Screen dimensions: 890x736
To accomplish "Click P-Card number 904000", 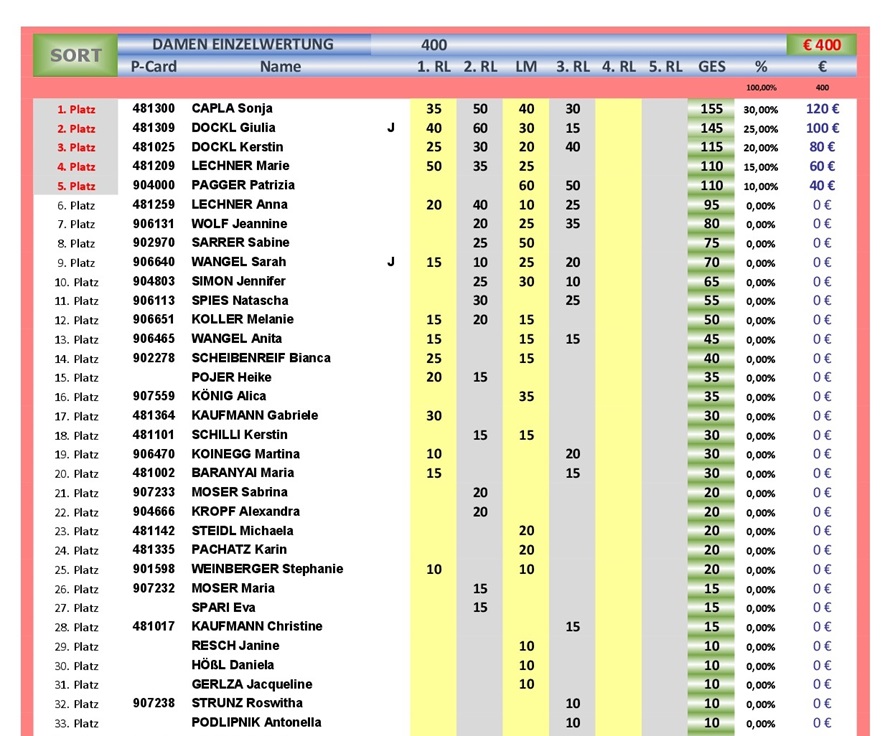I will click(x=154, y=185).
